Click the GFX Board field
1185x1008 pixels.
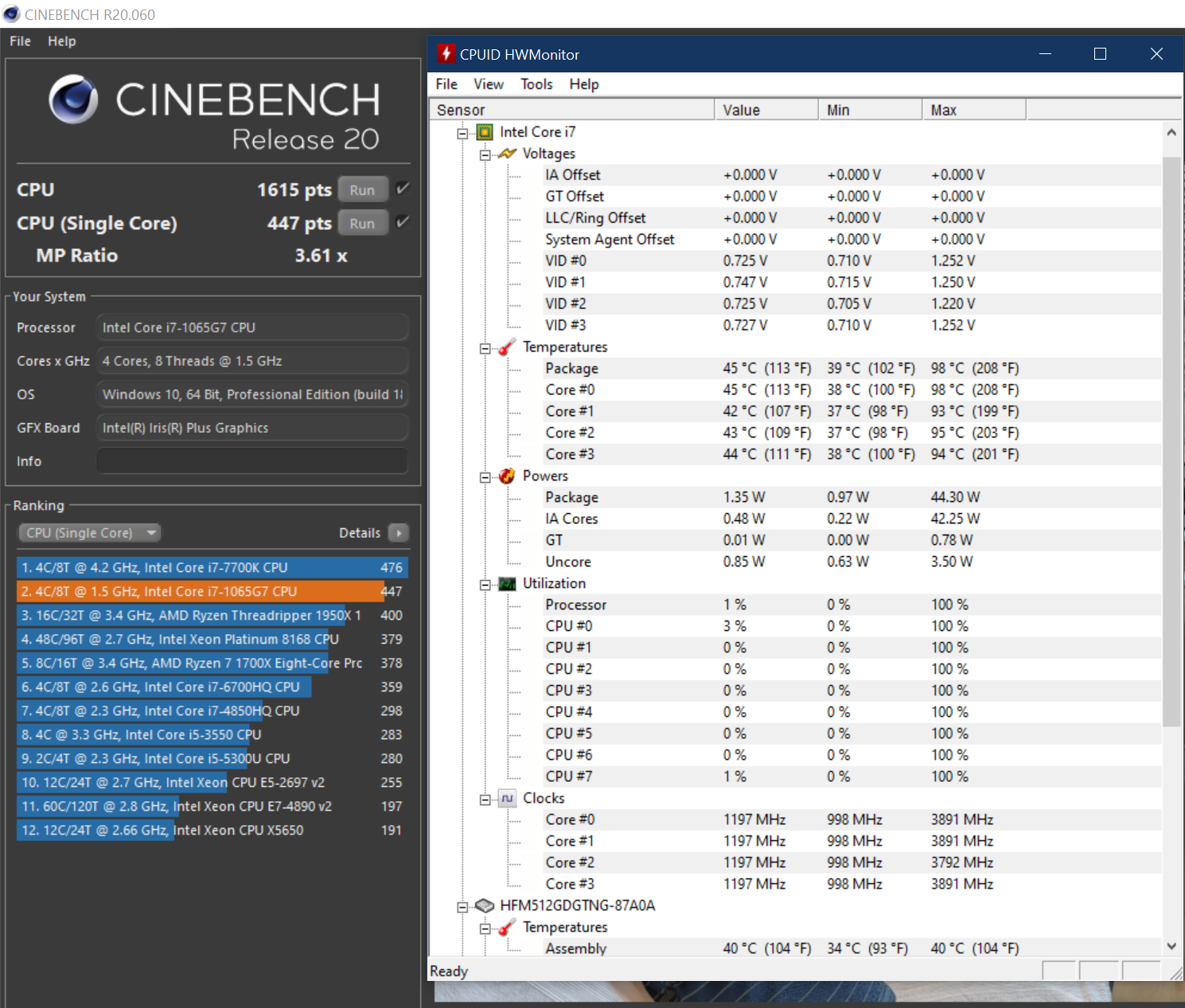[252, 428]
